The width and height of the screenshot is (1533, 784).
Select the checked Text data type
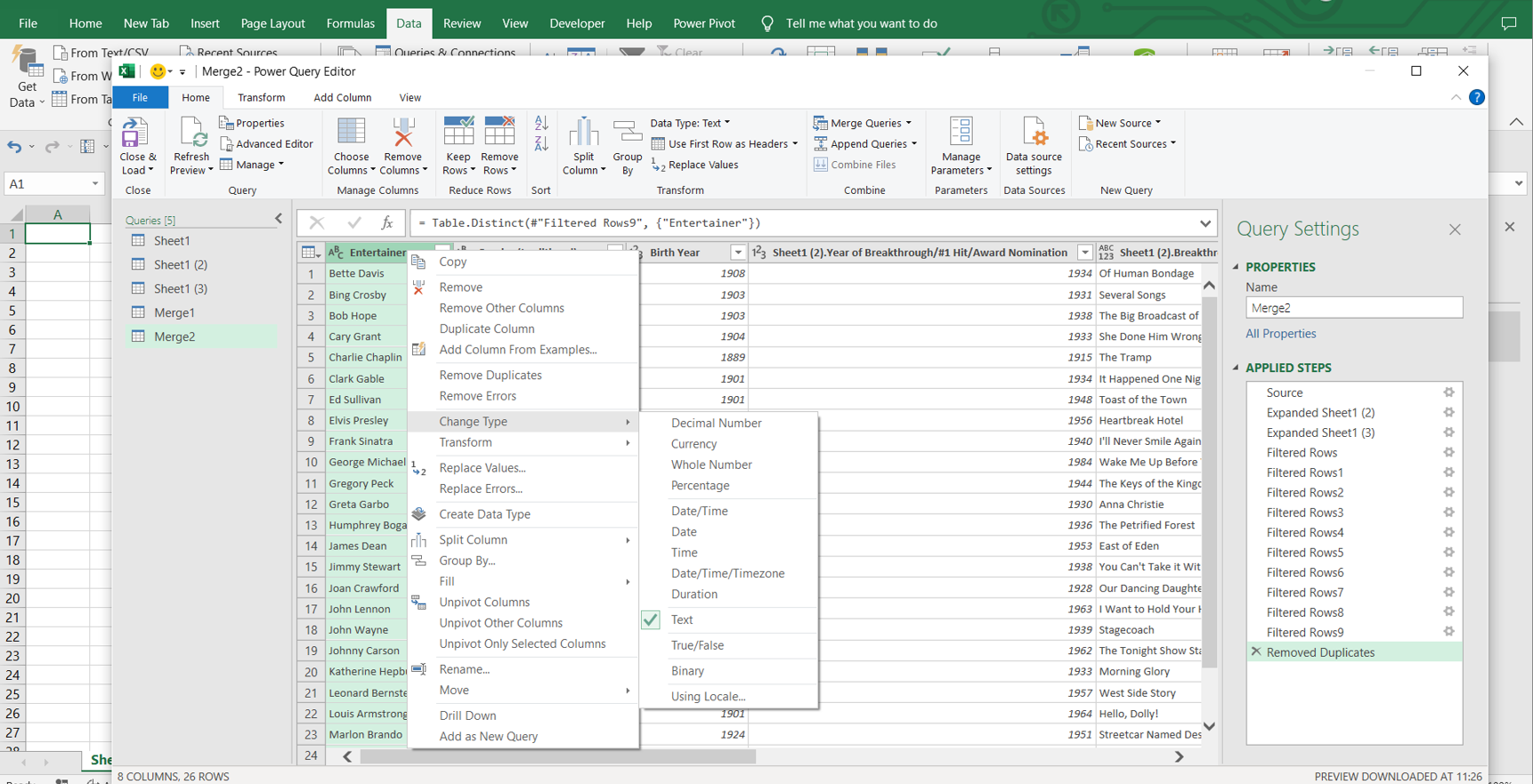click(682, 619)
